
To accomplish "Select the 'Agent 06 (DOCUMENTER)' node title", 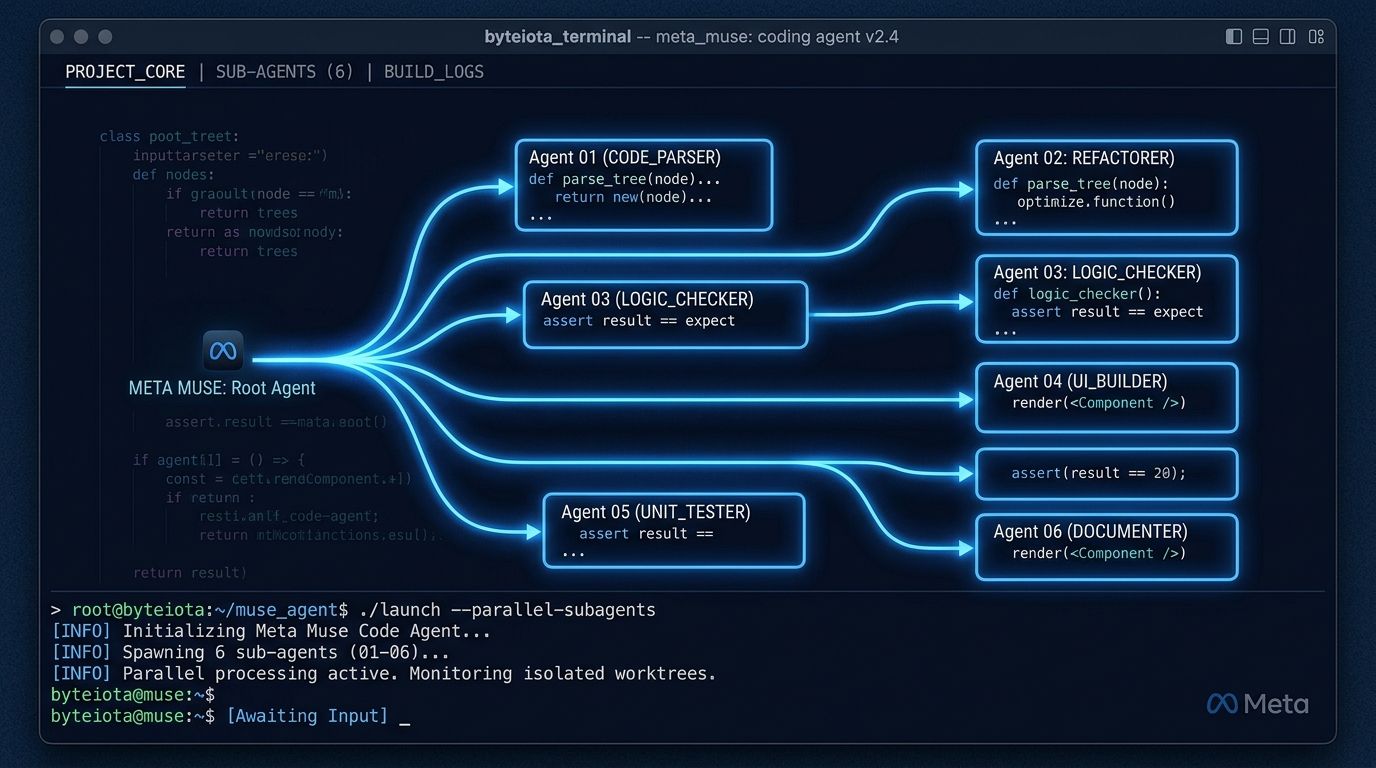I will tap(1090, 532).
